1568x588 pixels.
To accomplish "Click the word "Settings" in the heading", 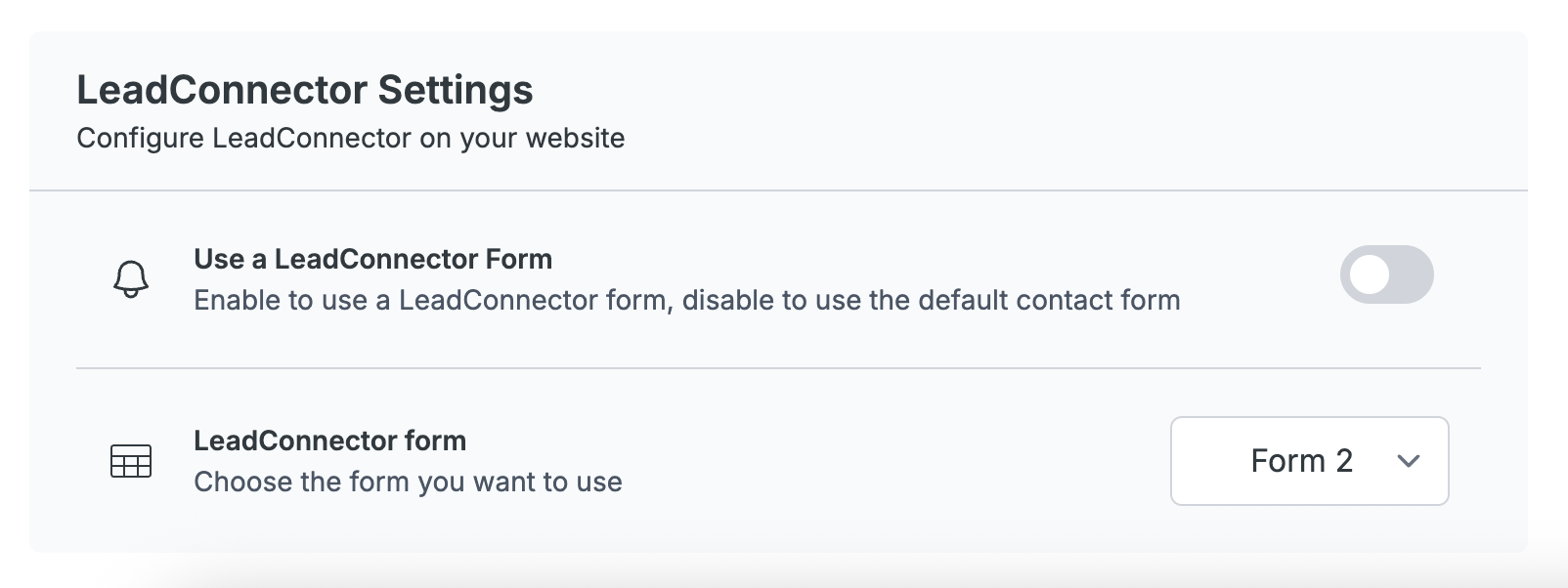I will 456,90.
